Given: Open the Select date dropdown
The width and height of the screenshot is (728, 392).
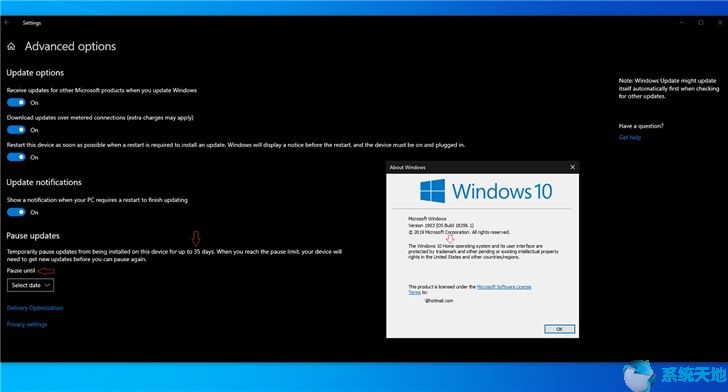Looking at the screenshot, I should 30,285.
